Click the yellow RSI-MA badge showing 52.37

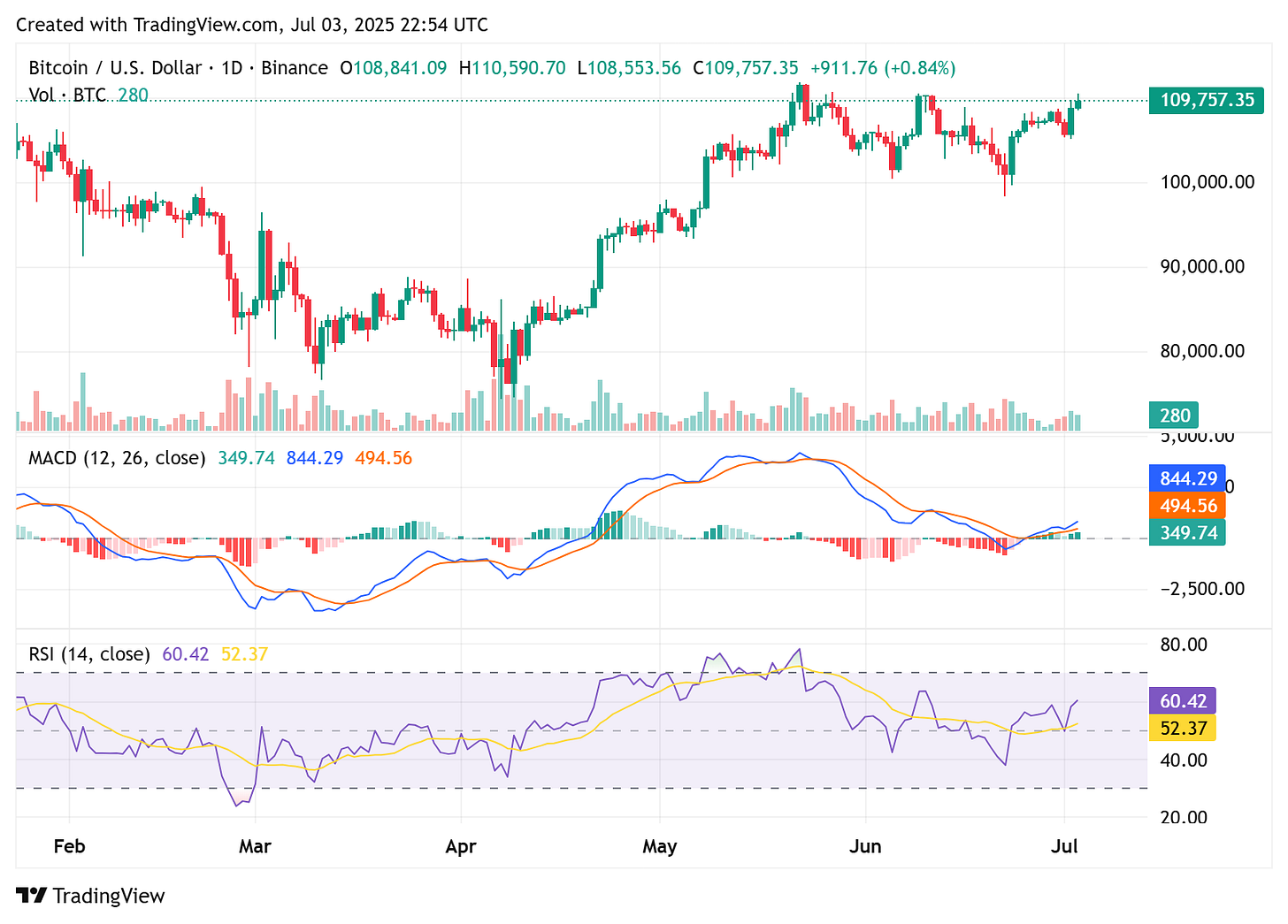(1184, 728)
